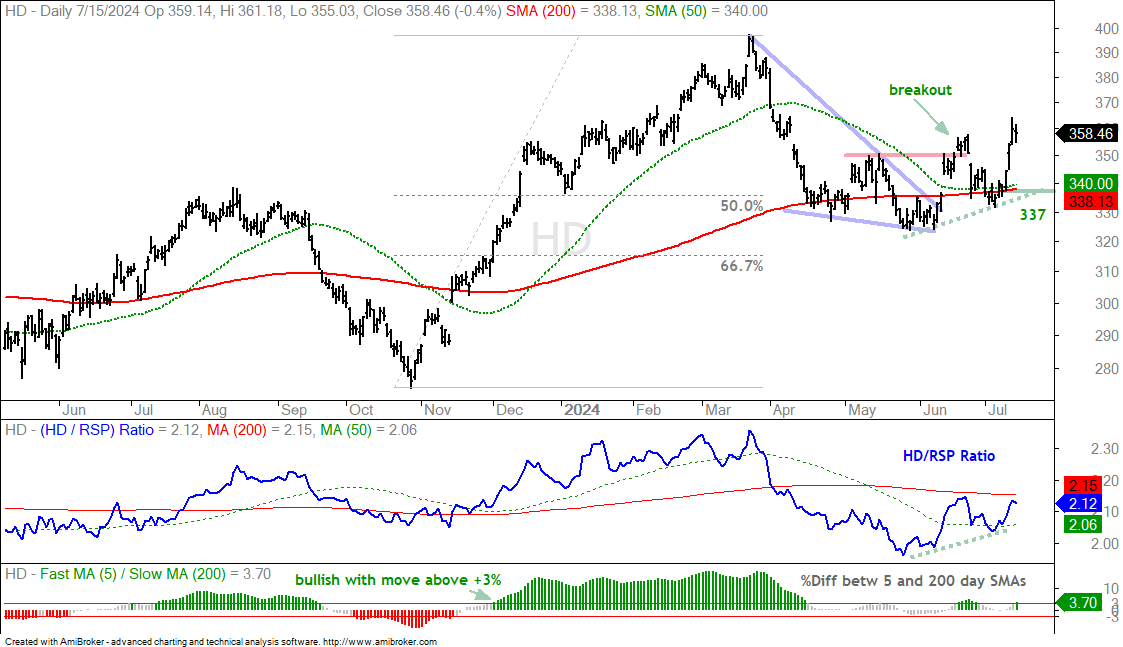The image size is (1123, 647).
Task: Click the 'Dec' month label on time axis
Action: tap(510, 410)
